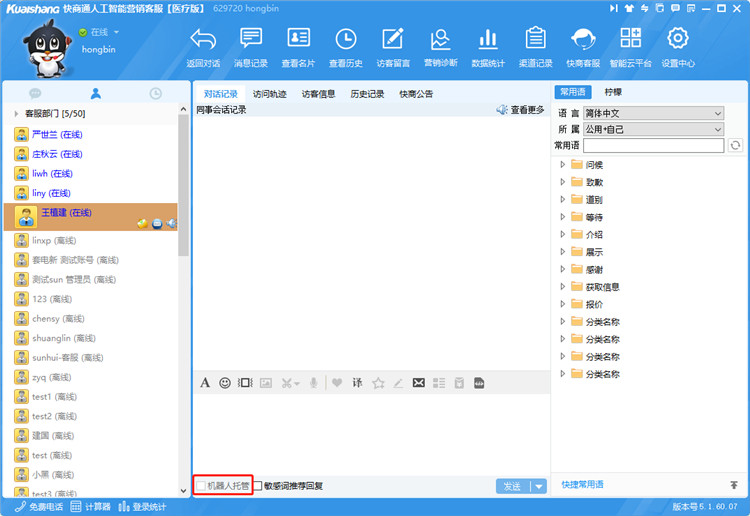Expand the 客服部门 group
This screenshot has width=750, height=516.
point(16,113)
